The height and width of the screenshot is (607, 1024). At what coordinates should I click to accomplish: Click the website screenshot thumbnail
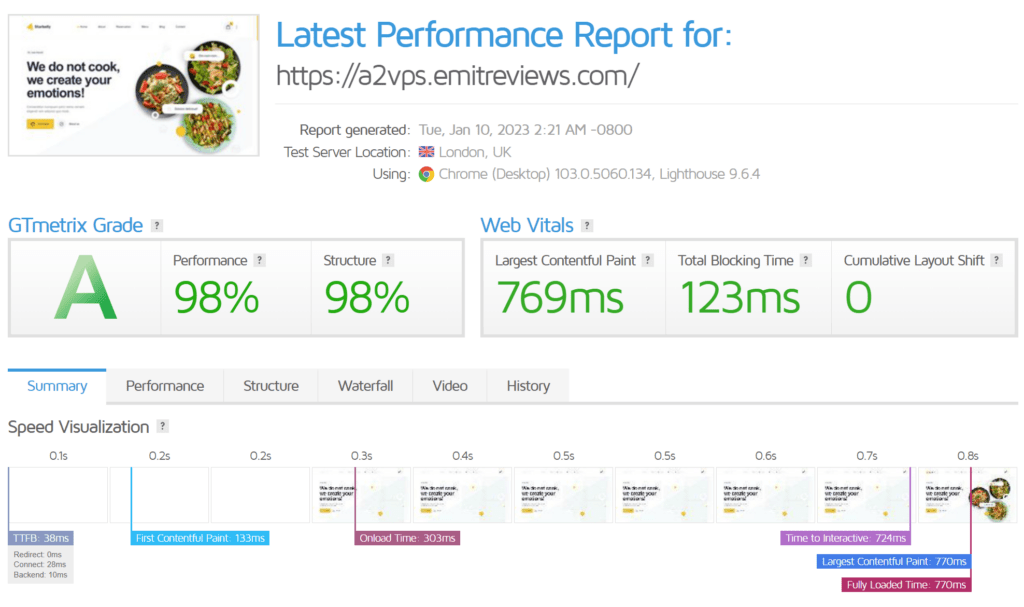(x=132, y=85)
